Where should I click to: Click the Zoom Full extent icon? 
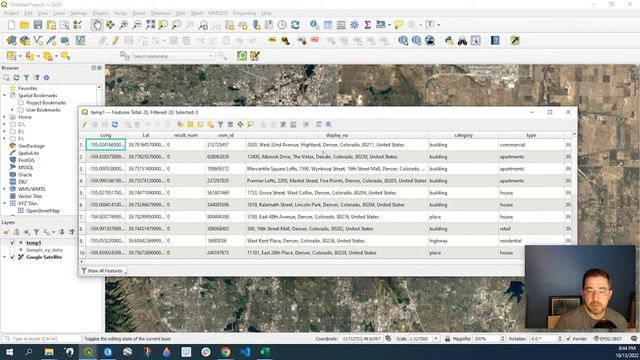(x=150, y=25)
